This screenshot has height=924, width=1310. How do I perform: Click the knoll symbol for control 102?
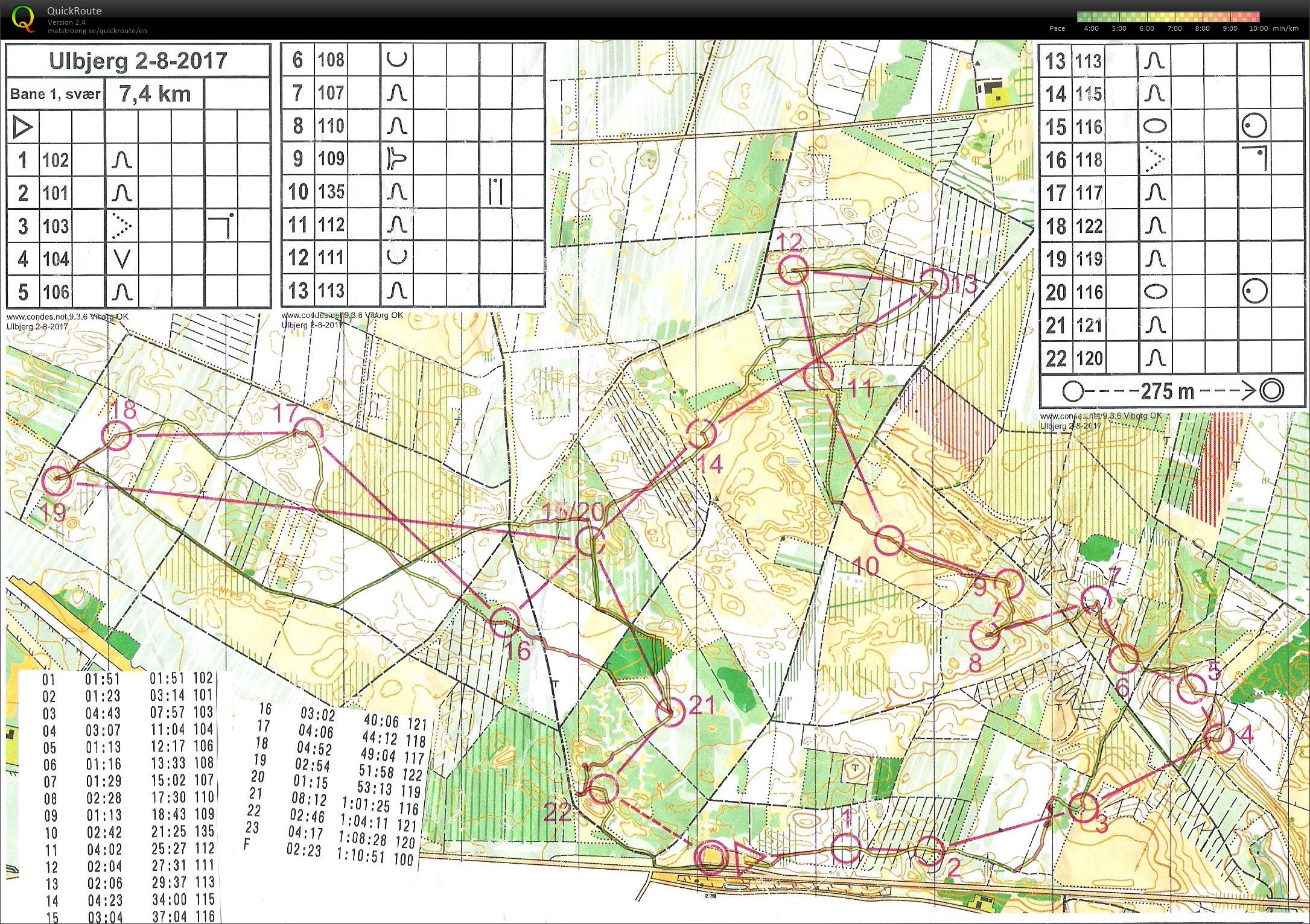[x=122, y=160]
